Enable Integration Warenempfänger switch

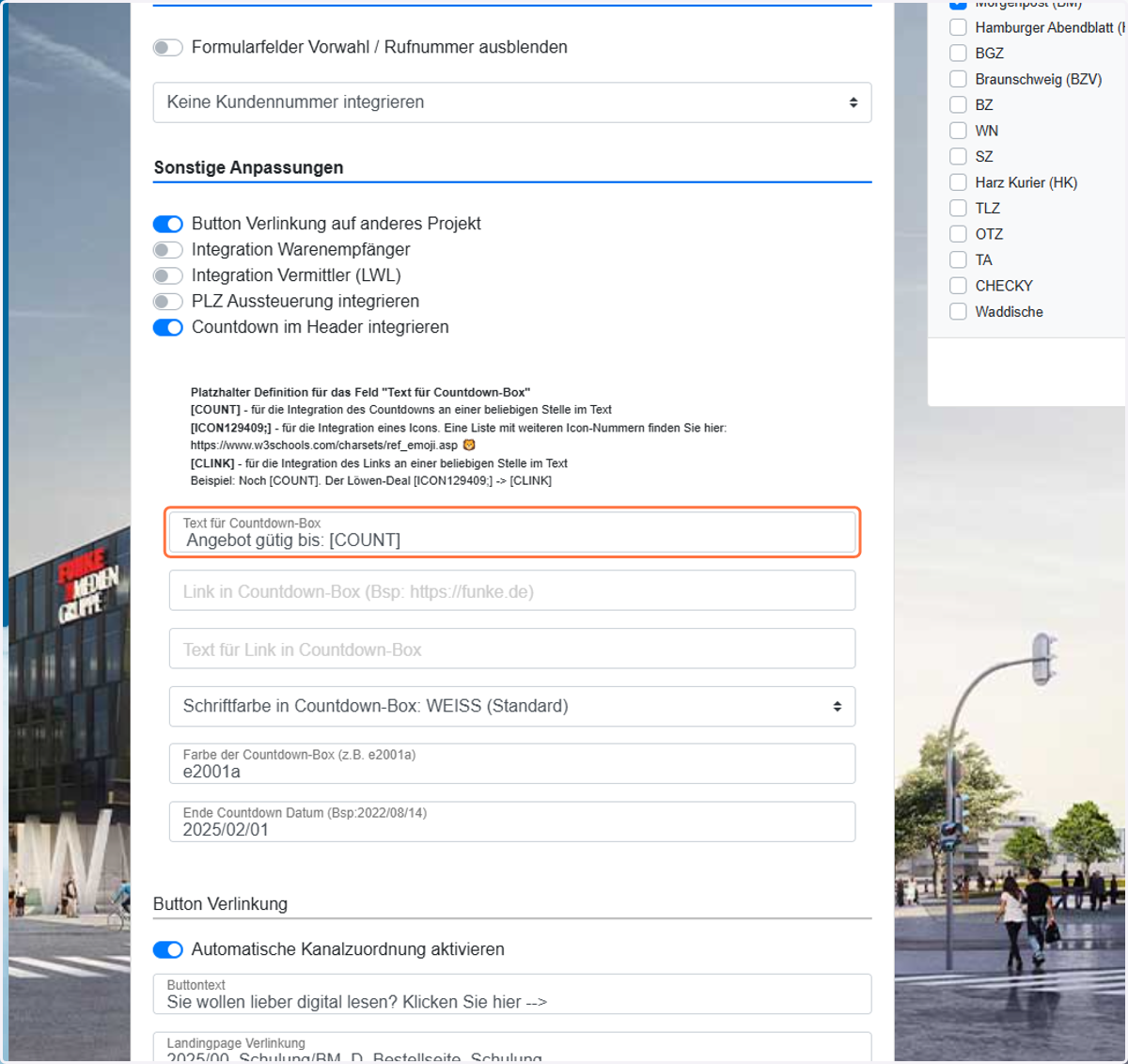pyautogui.click(x=168, y=250)
